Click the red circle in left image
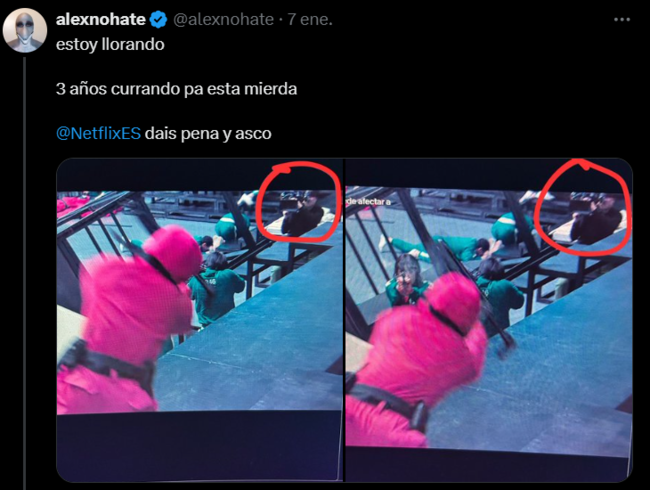The image size is (650, 490). click(x=298, y=201)
